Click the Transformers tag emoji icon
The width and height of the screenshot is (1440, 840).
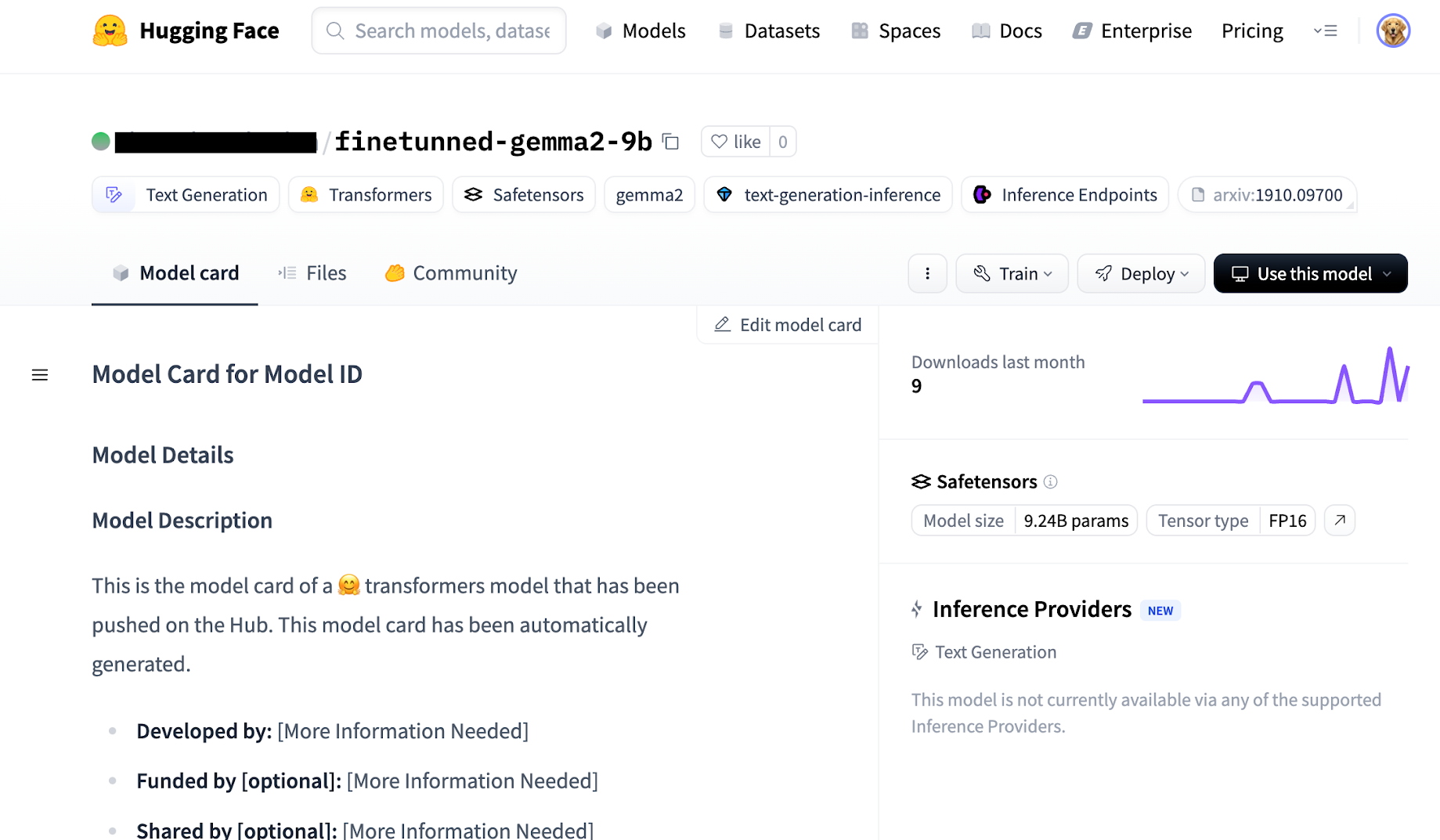point(309,194)
